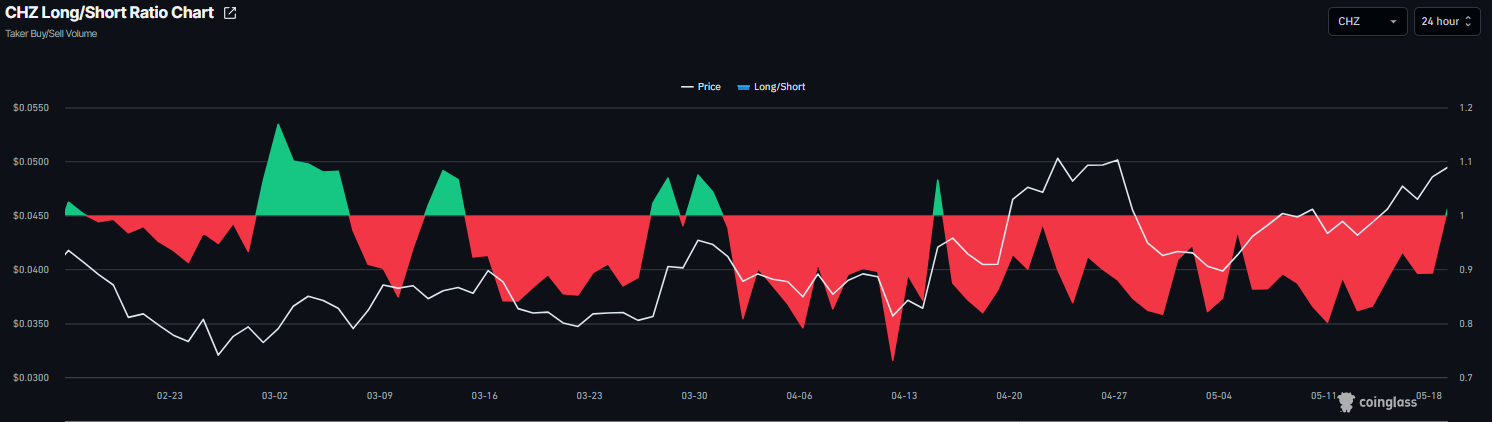The image size is (1492, 422).
Task: Click the 05-04 date label
Action: (1220, 396)
